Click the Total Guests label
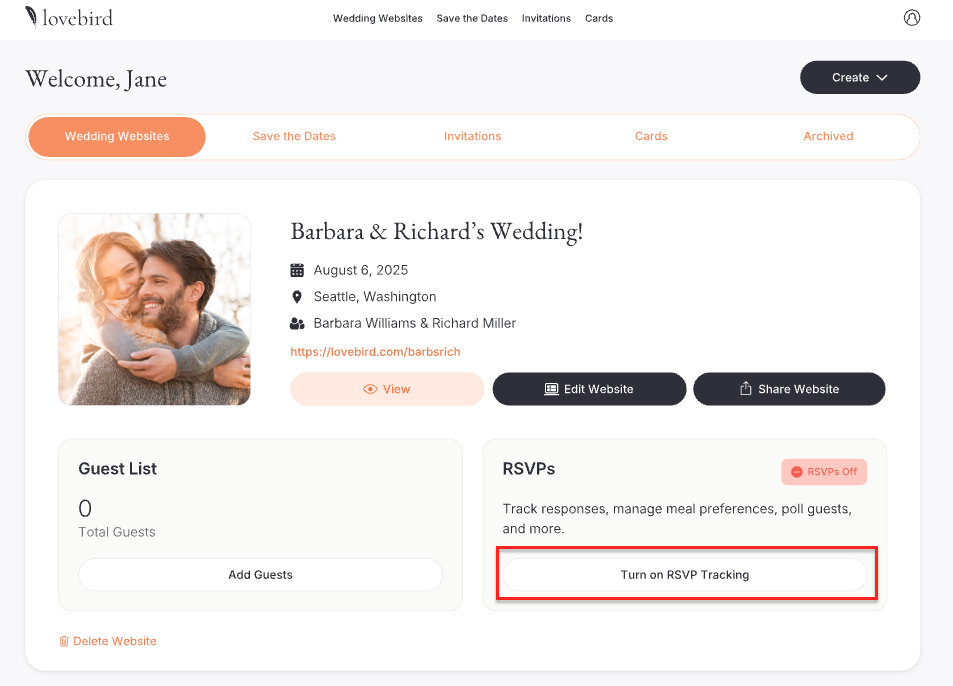The image size is (953, 686). [x=117, y=532]
